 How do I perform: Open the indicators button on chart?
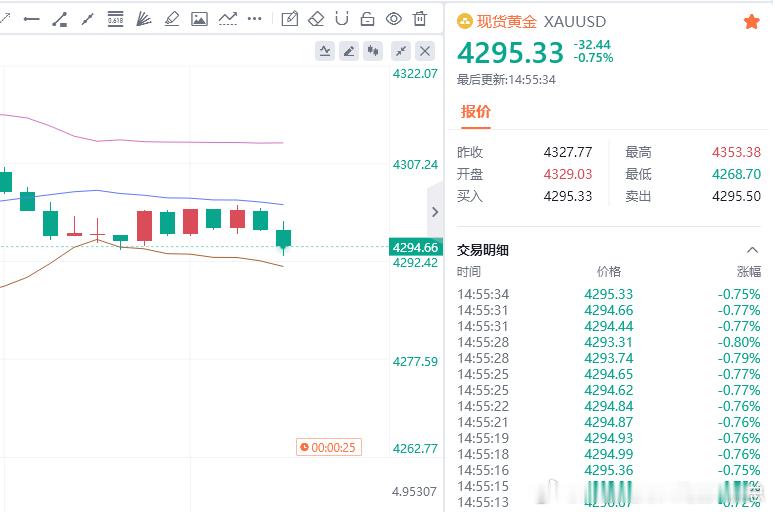(x=325, y=51)
